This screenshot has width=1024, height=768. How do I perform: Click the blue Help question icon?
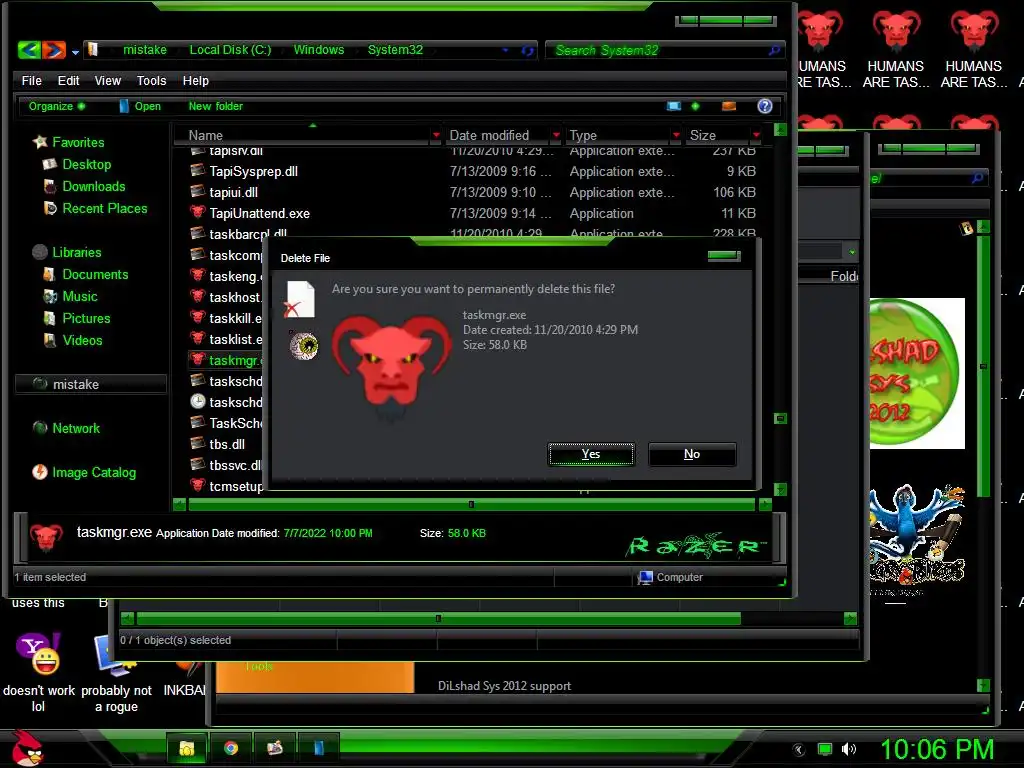click(x=765, y=106)
